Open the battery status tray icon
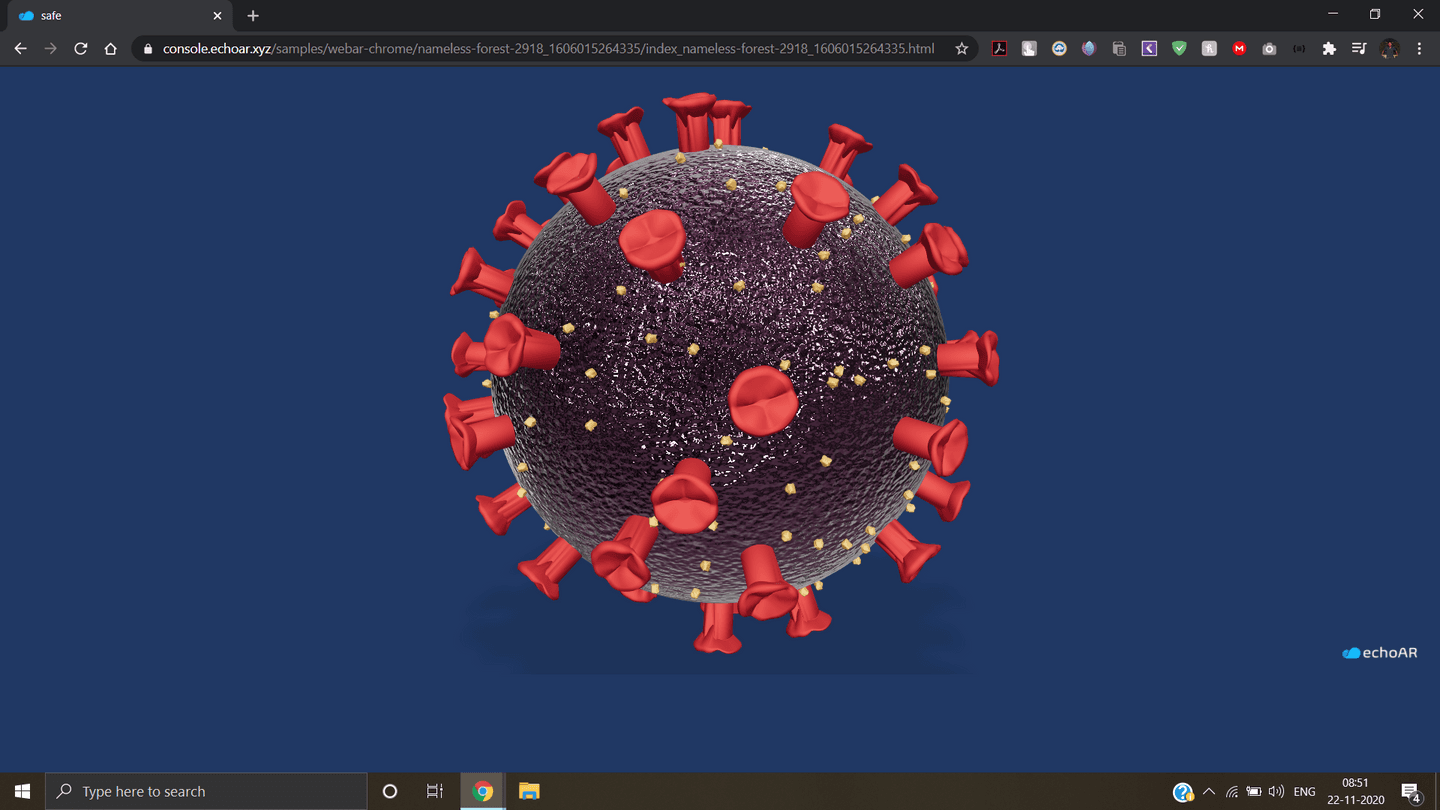 tap(1254, 791)
